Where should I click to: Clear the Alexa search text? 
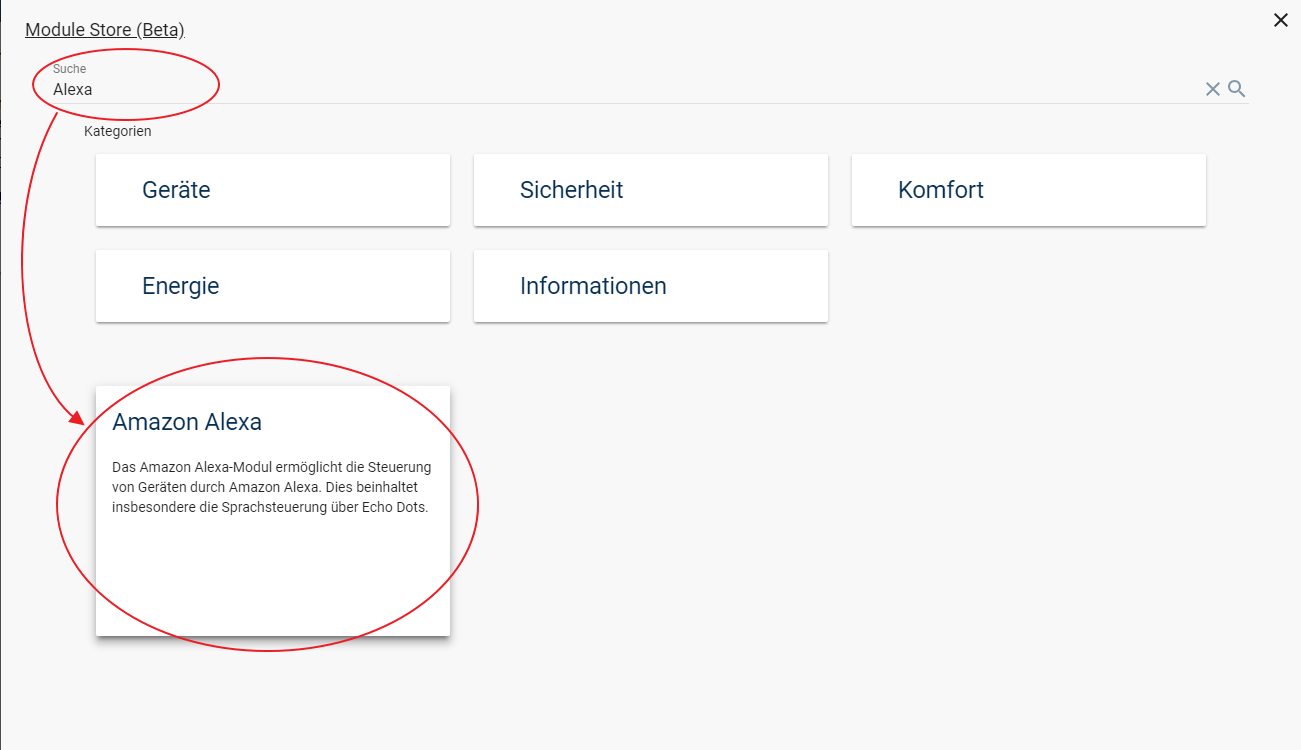(x=1212, y=89)
